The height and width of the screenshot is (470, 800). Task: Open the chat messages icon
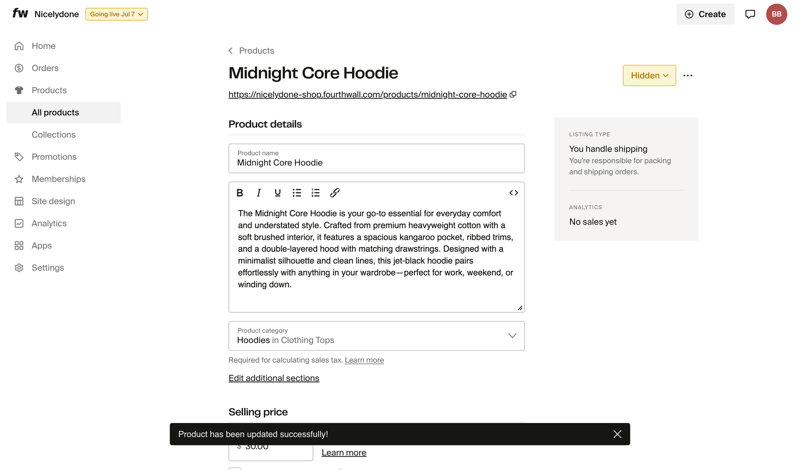pyautogui.click(x=750, y=14)
